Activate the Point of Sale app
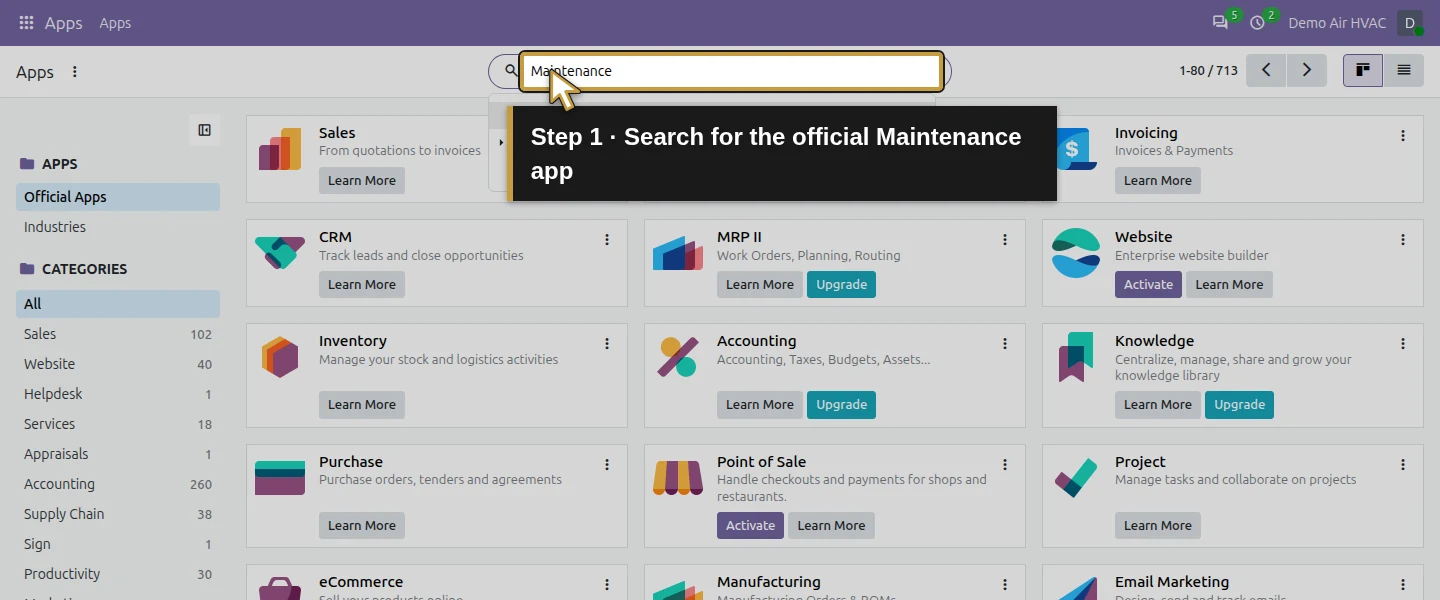This screenshot has width=1440, height=600. pyautogui.click(x=750, y=526)
